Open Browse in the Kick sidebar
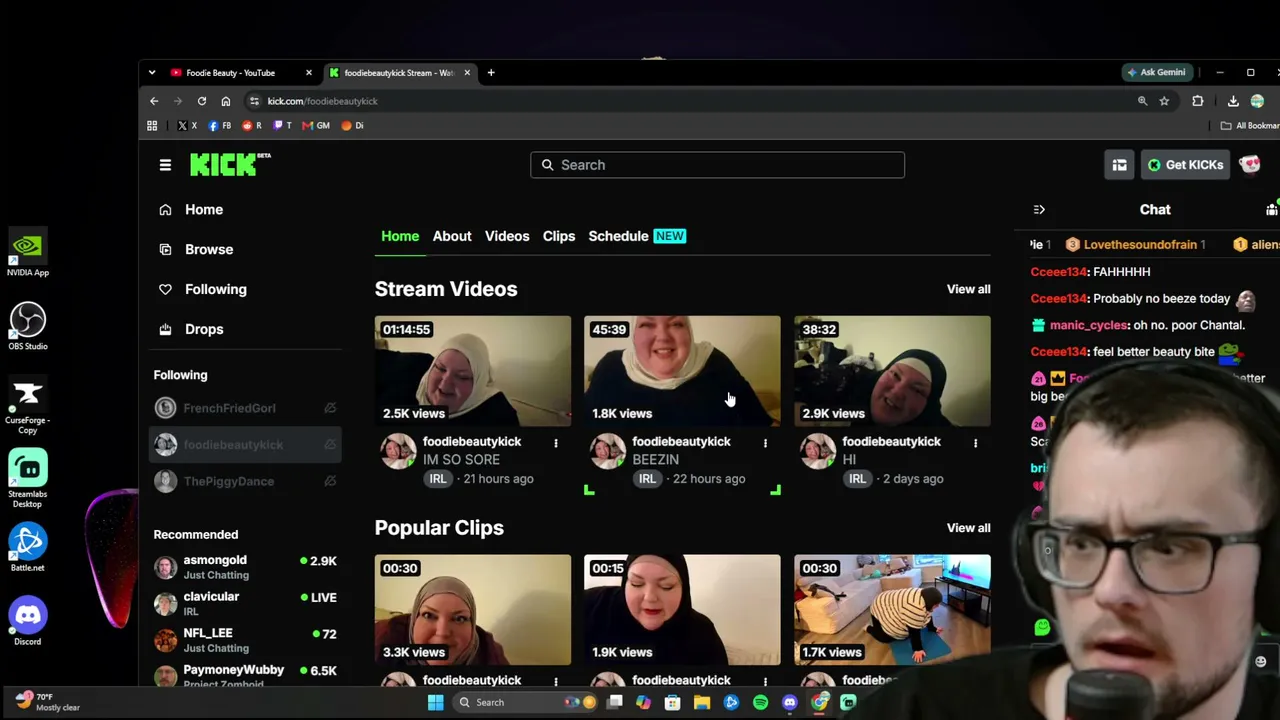This screenshot has width=1280, height=720. 209,250
